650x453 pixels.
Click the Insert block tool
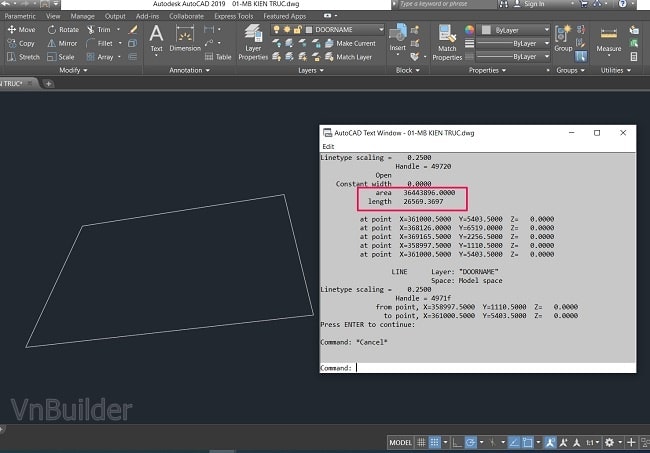point(398,38)
